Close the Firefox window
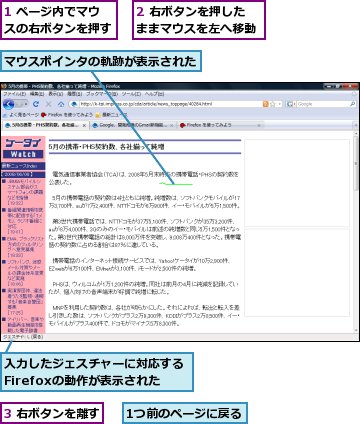360x424 pixels. pos(350,86)
